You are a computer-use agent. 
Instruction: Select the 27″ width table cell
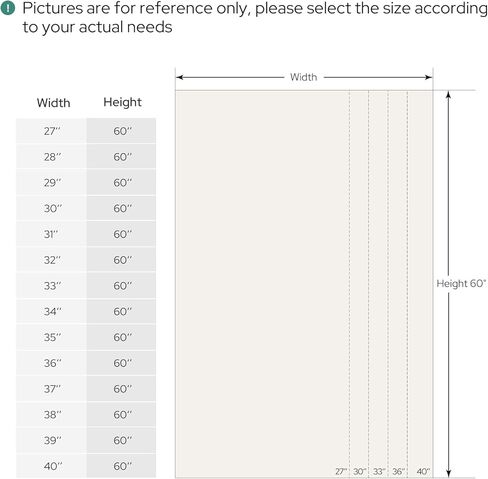click(51, 131)
